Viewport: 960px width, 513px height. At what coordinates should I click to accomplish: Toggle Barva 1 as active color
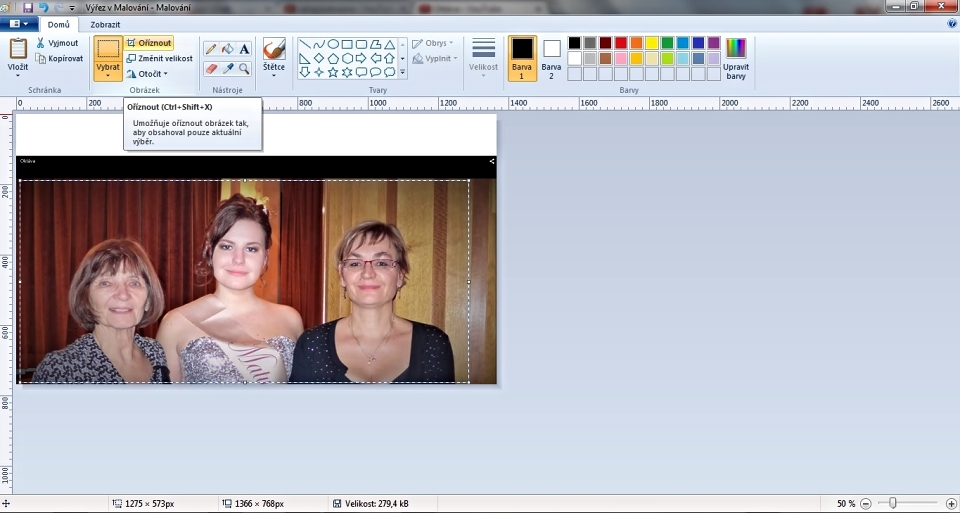pyautogui.click(x=522, y=57)
